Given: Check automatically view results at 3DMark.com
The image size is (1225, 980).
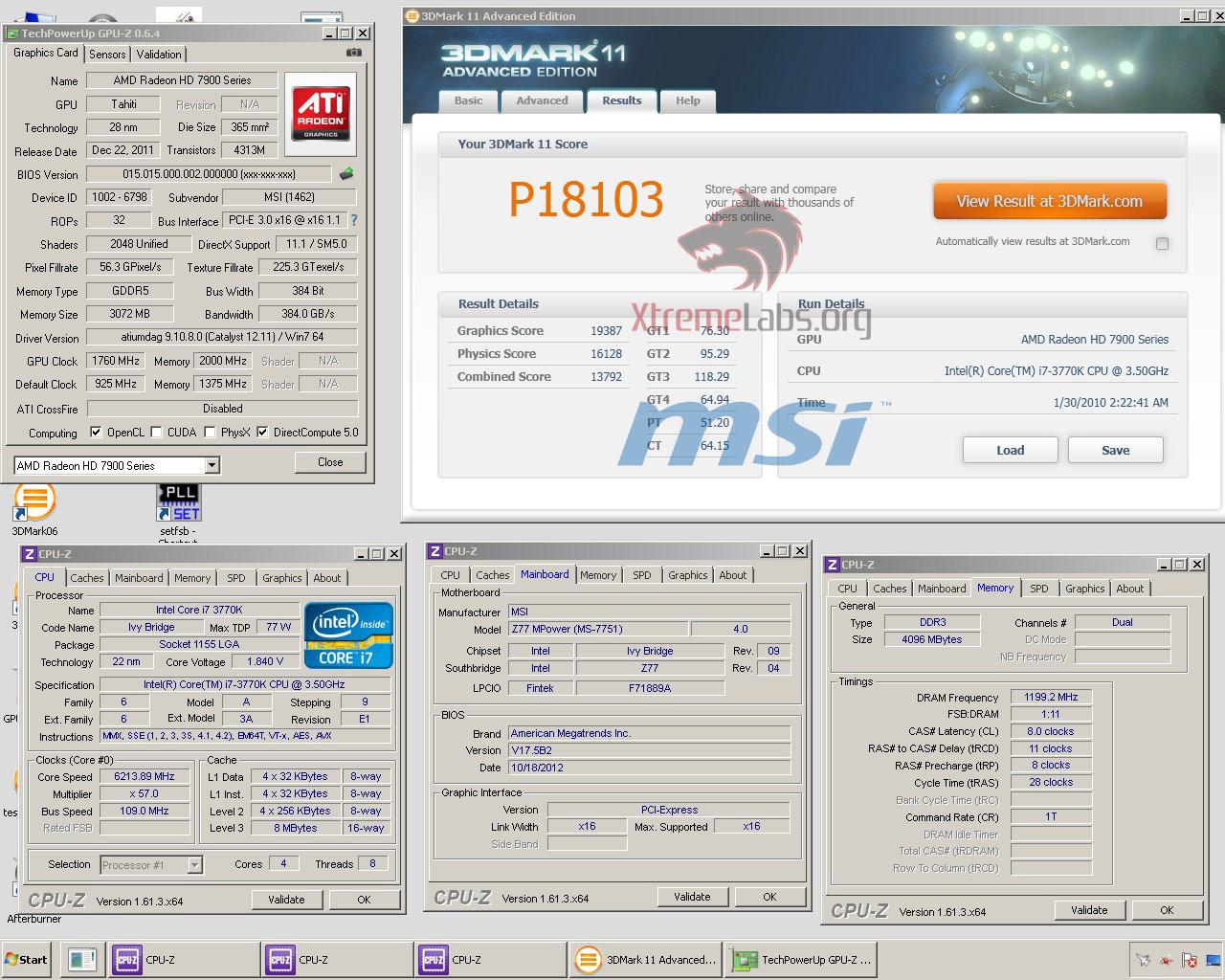Looking at the screenshot, I should [1162, 243].
